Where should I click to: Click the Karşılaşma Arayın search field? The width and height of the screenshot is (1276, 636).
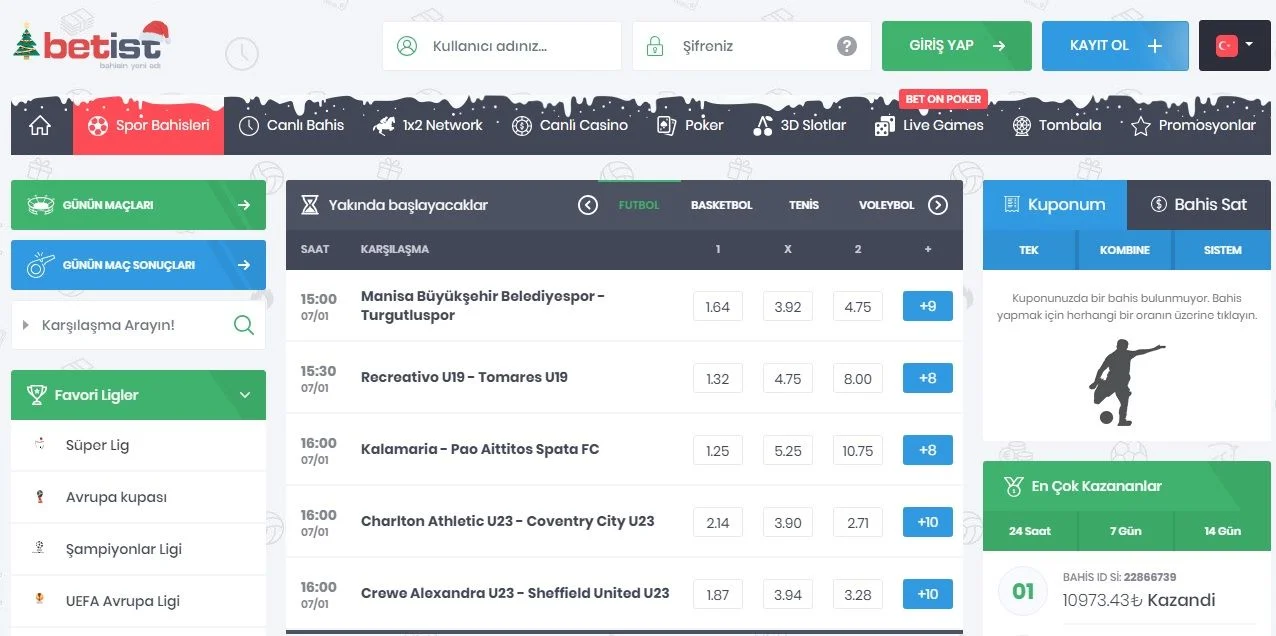pyautogui.click(x=138, y=325)
